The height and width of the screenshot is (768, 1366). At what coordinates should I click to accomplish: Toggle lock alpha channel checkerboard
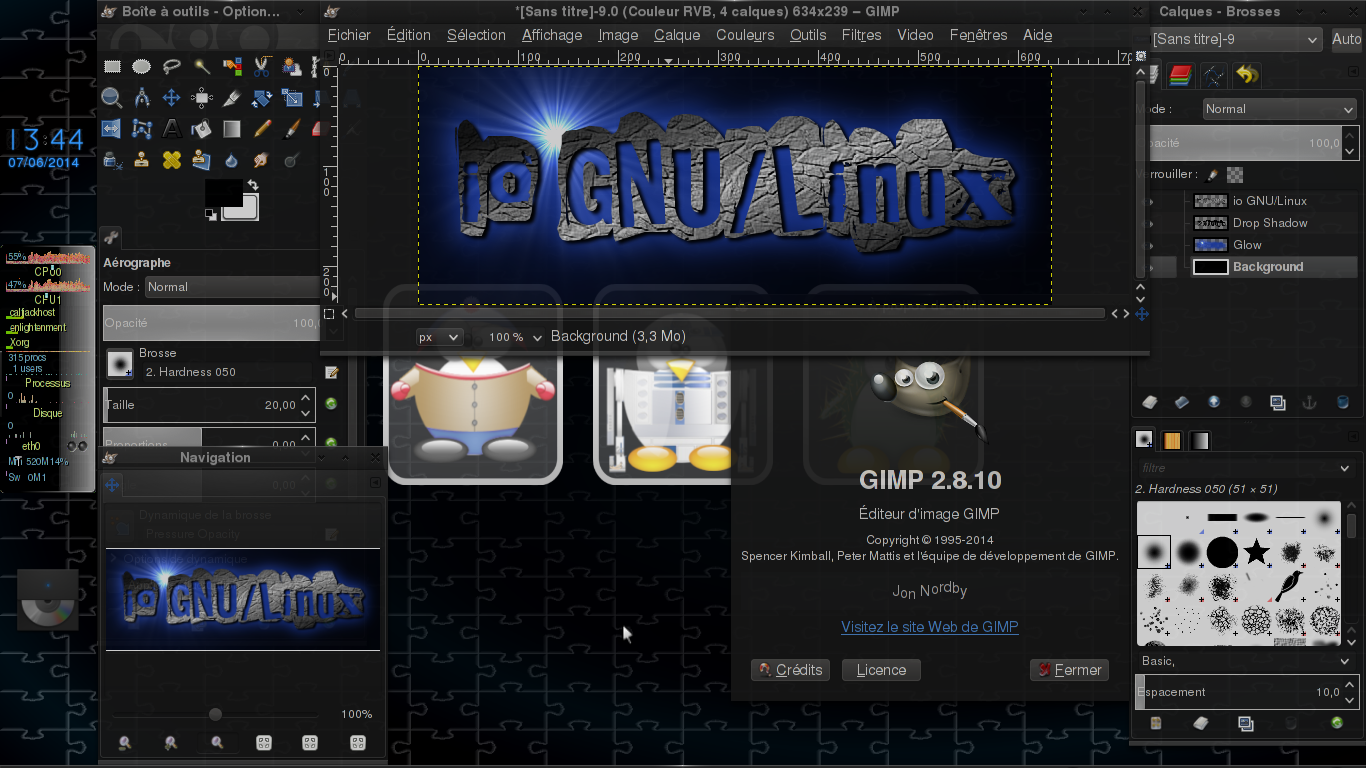pyautogui.click(x=1235, y=174)
